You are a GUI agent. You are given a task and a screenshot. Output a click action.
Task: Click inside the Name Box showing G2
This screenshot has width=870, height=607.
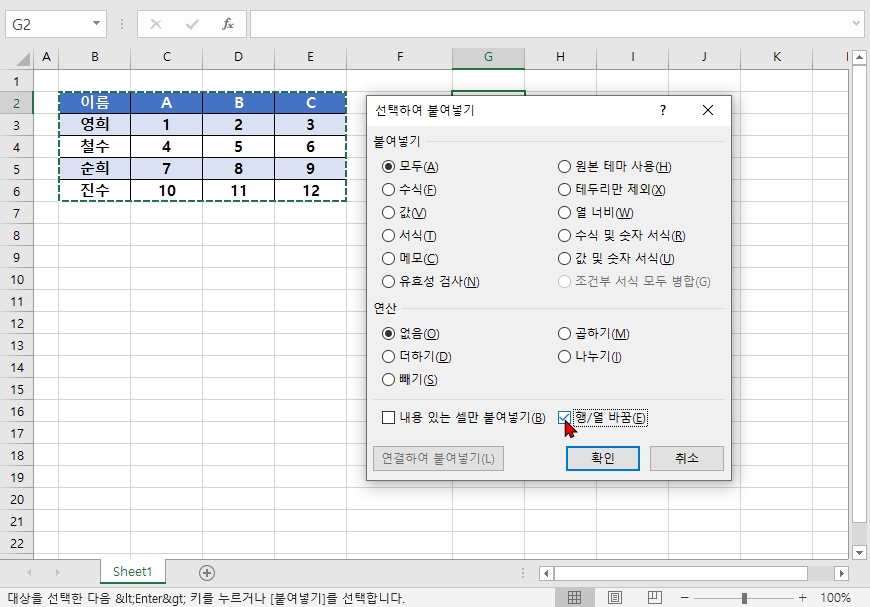45,23
